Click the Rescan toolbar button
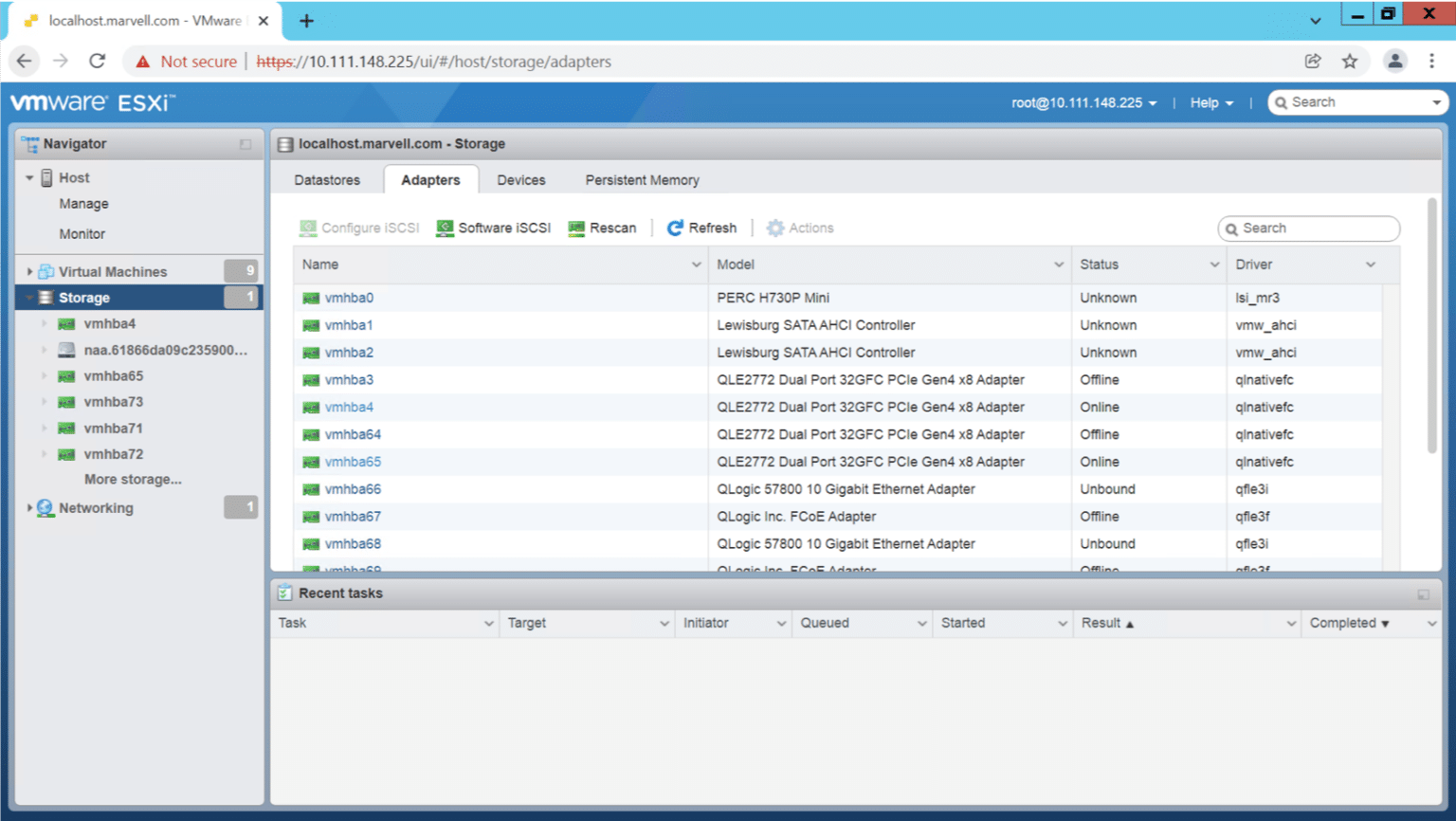 point(602,228)
